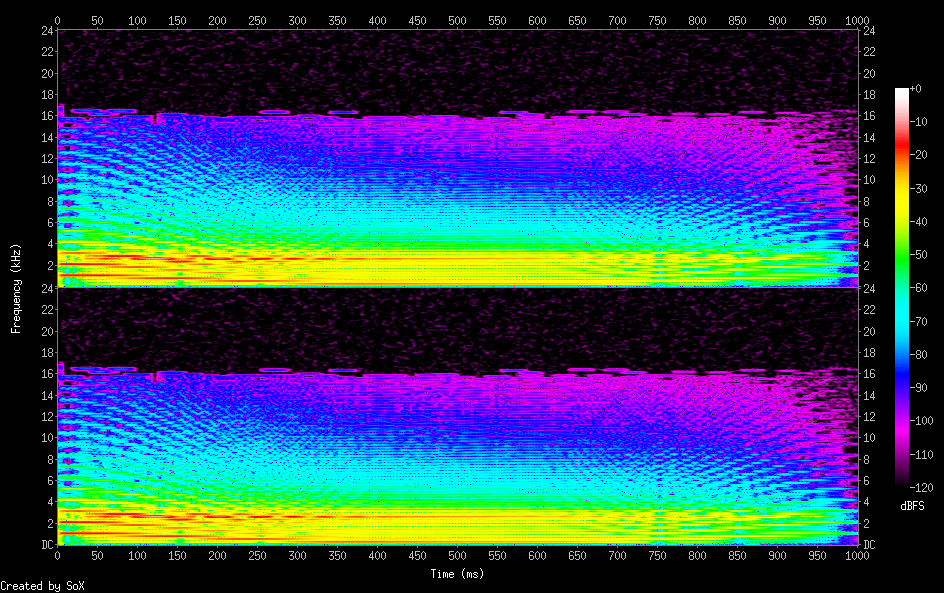Image resolution: width=944 pixels, height=593 pixels.
Task: Click the '-70' color scale label
Action: pyautogui.click(x=918, y=321)
